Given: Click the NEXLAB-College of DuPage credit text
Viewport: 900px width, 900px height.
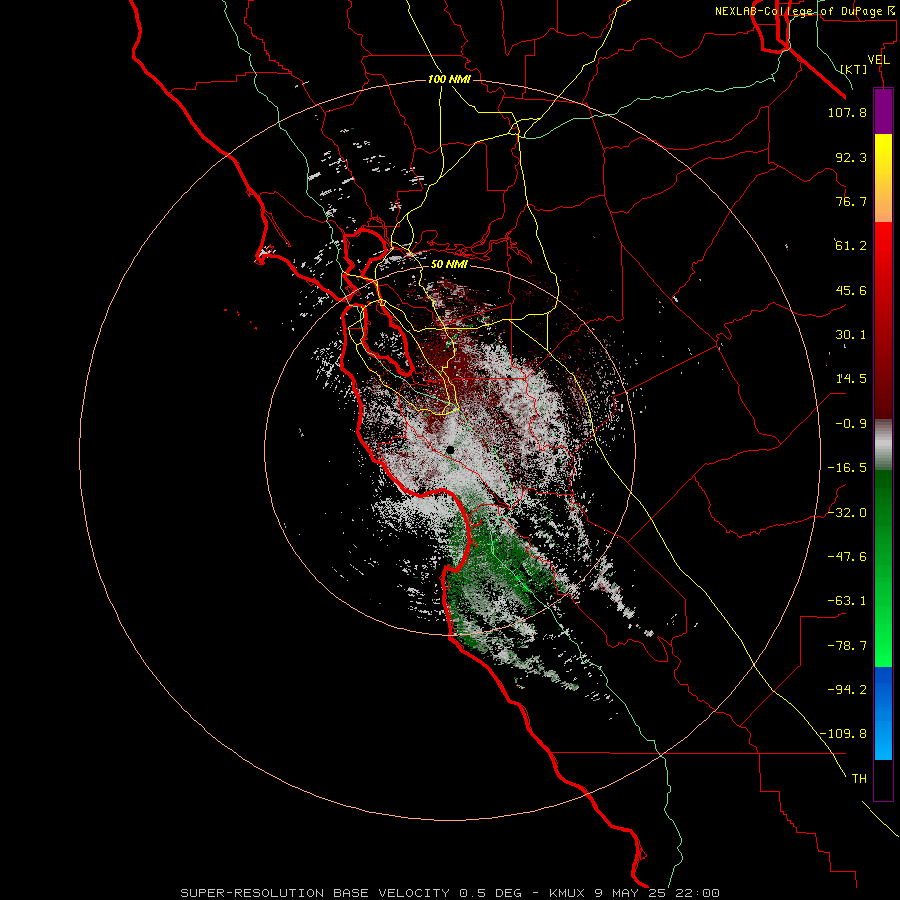Looking at the screenshot, I should (804, 11).
